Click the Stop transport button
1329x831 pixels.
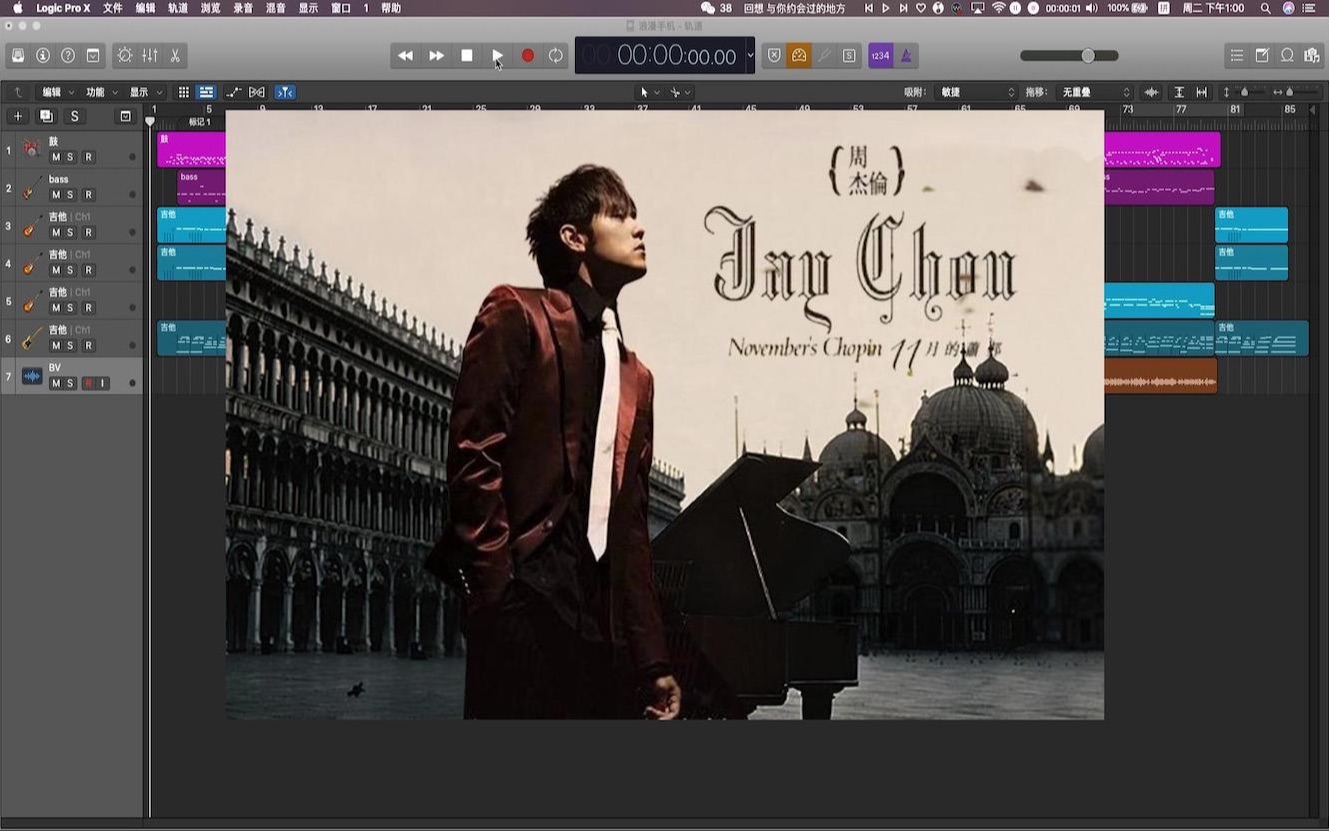pos(467,56)
